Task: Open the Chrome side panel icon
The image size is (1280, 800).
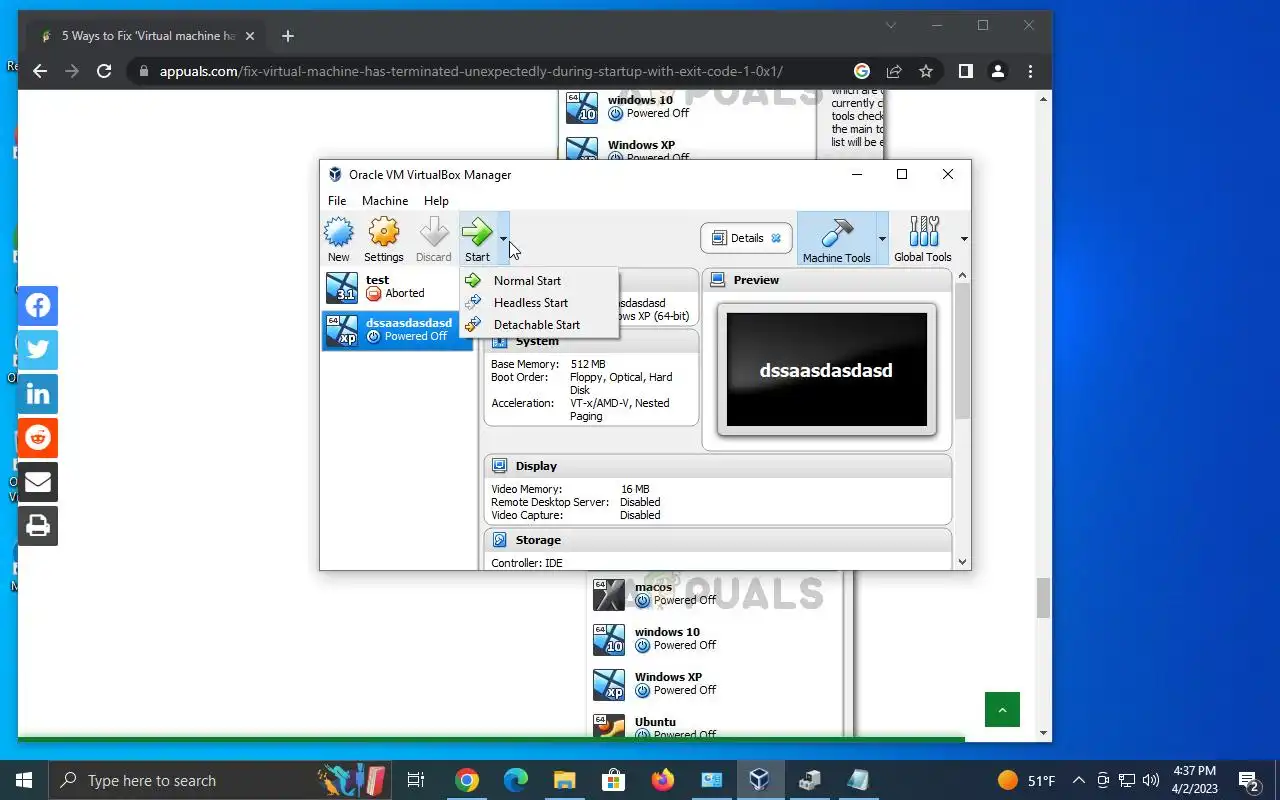Action: coord(965,71)
